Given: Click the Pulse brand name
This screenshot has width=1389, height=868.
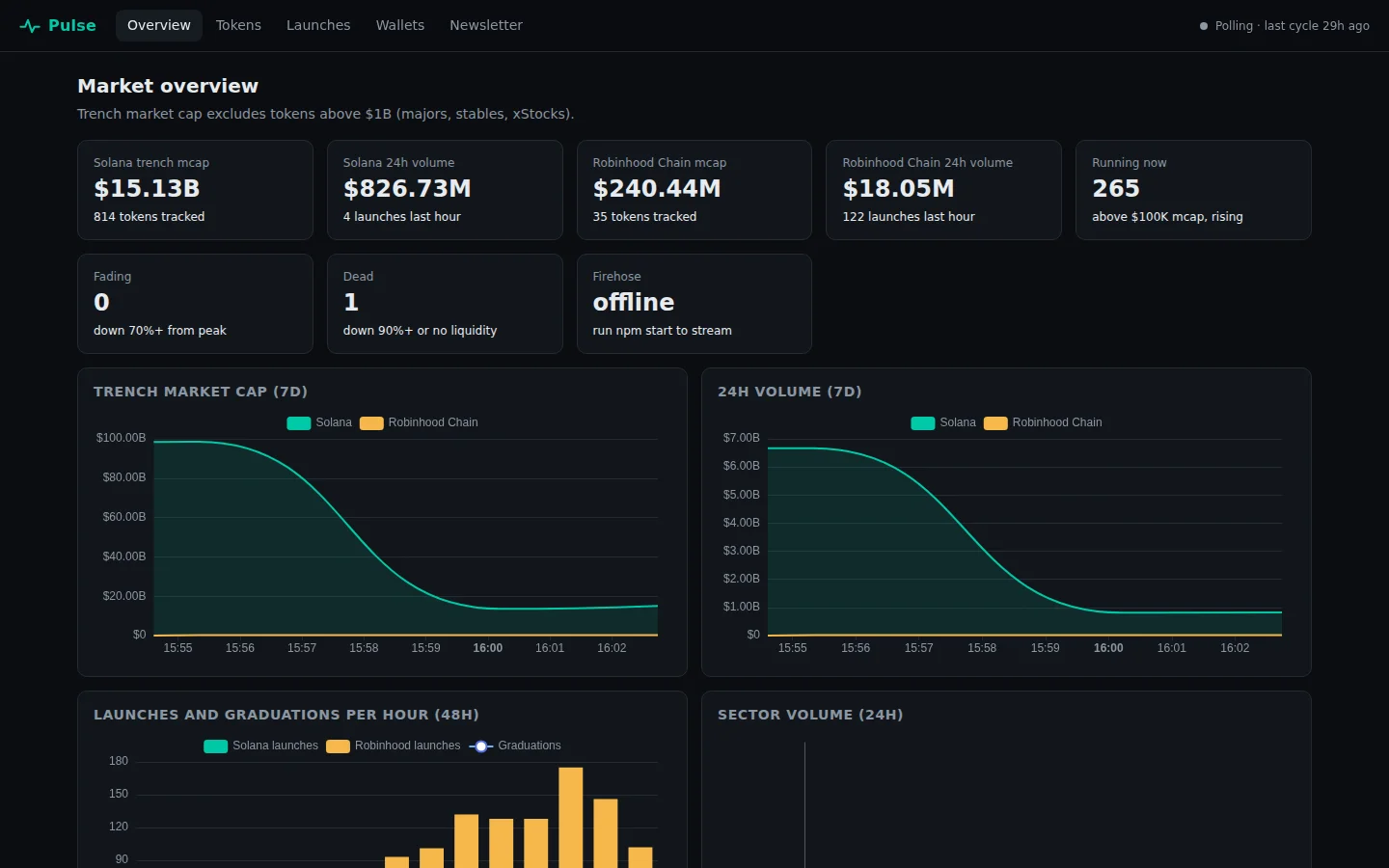Looking at the screenshot, I should click(x=72, y=25).
